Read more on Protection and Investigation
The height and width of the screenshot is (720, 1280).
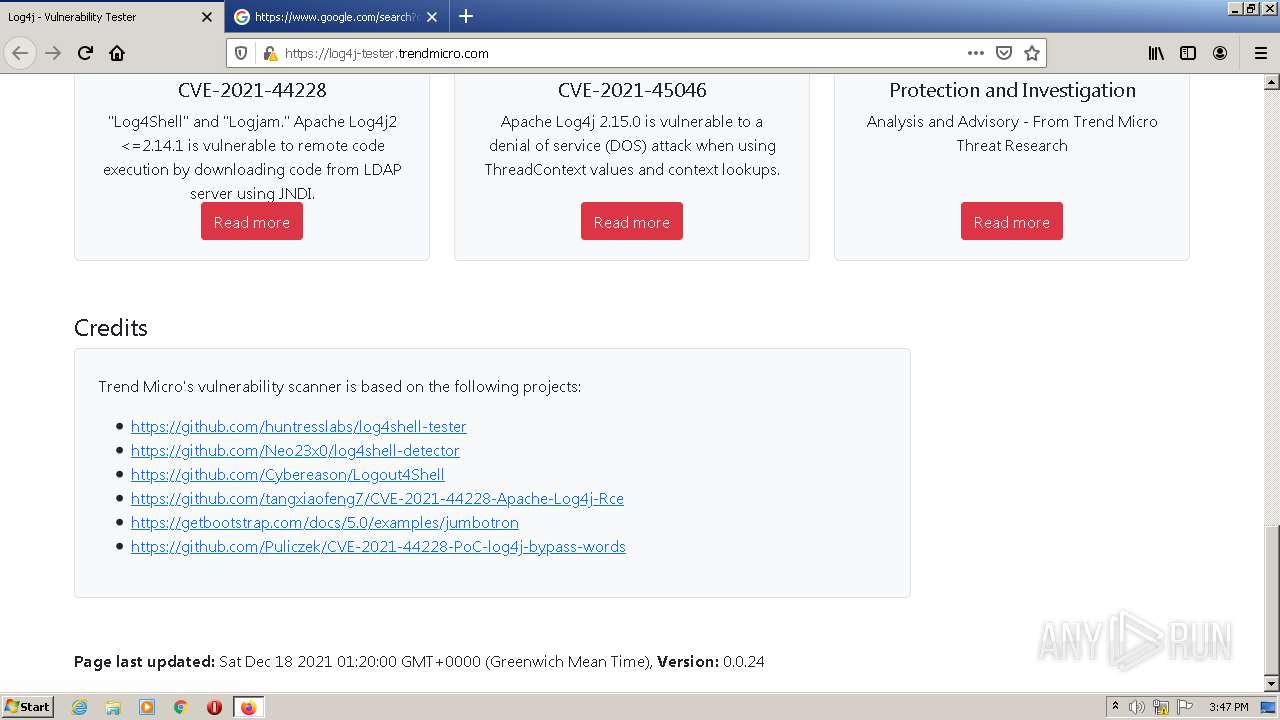coord(1012,222)
